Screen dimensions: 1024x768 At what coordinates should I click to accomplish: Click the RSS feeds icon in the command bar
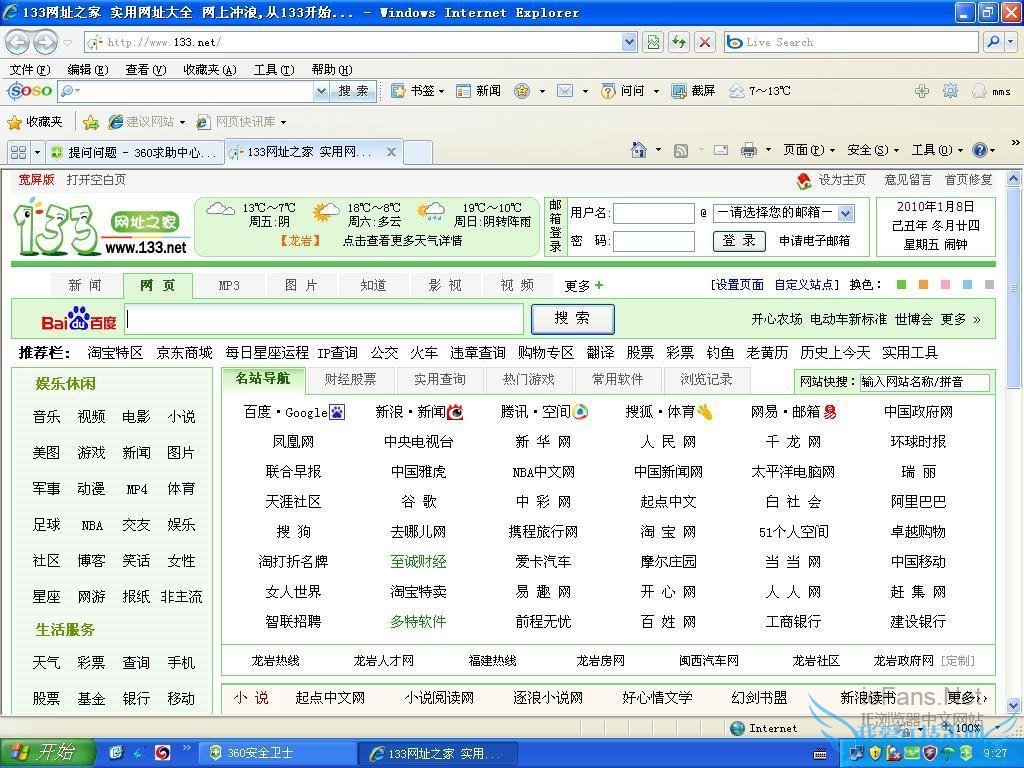[679, 147]
